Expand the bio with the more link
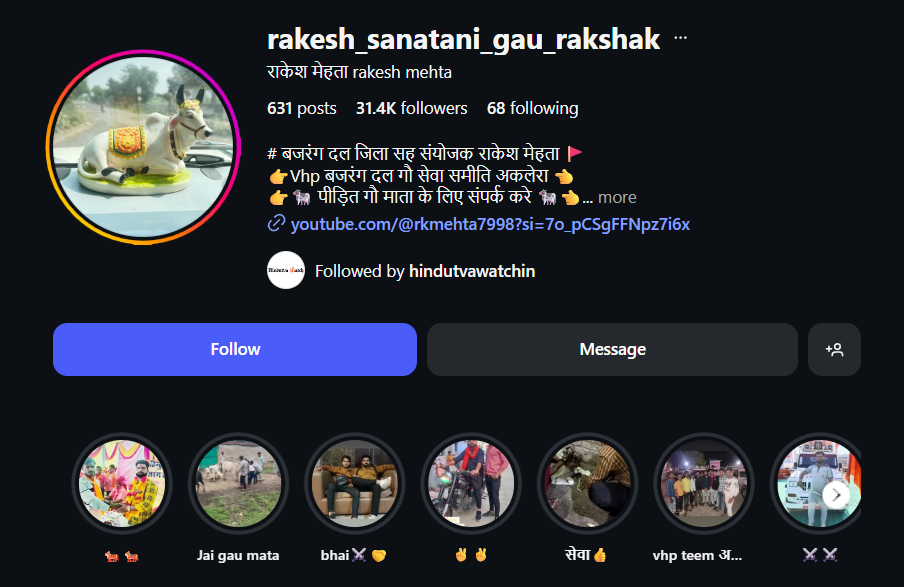The height and width of the screenshot is (587, 904). tap(617, 197)
